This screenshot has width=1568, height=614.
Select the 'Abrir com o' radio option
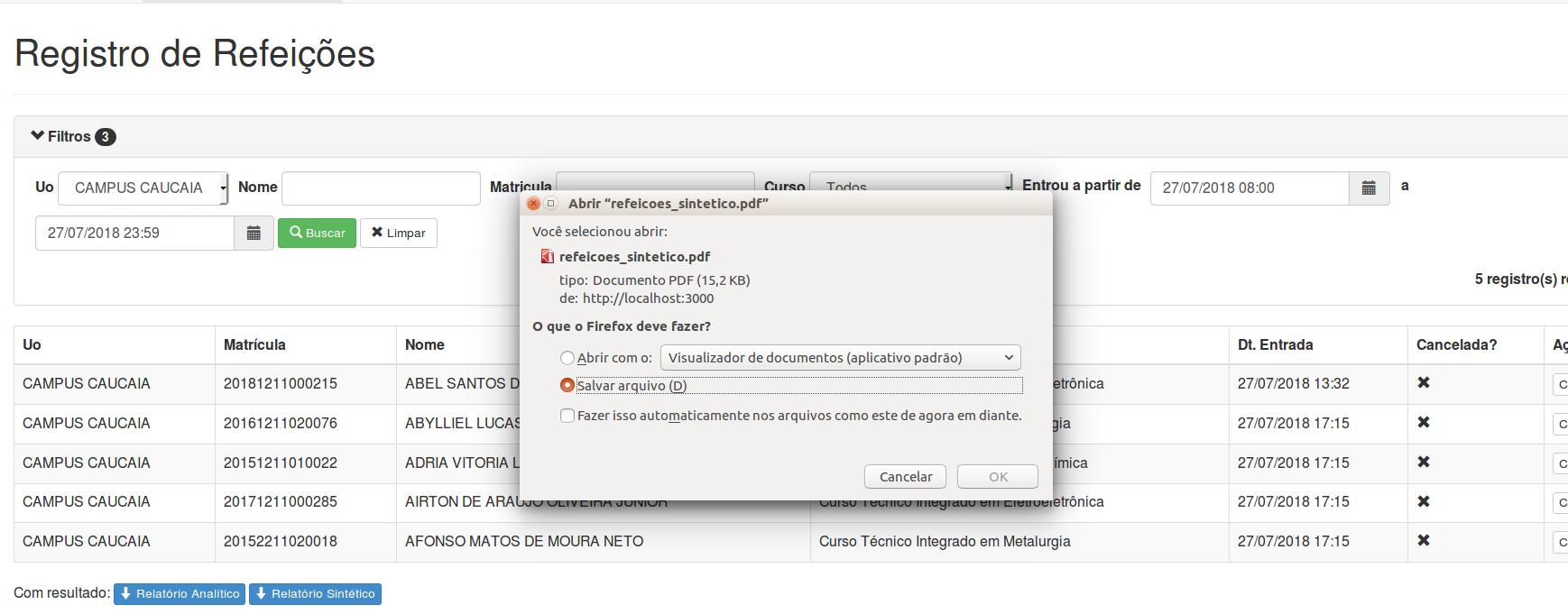click(x=567, y=358)
